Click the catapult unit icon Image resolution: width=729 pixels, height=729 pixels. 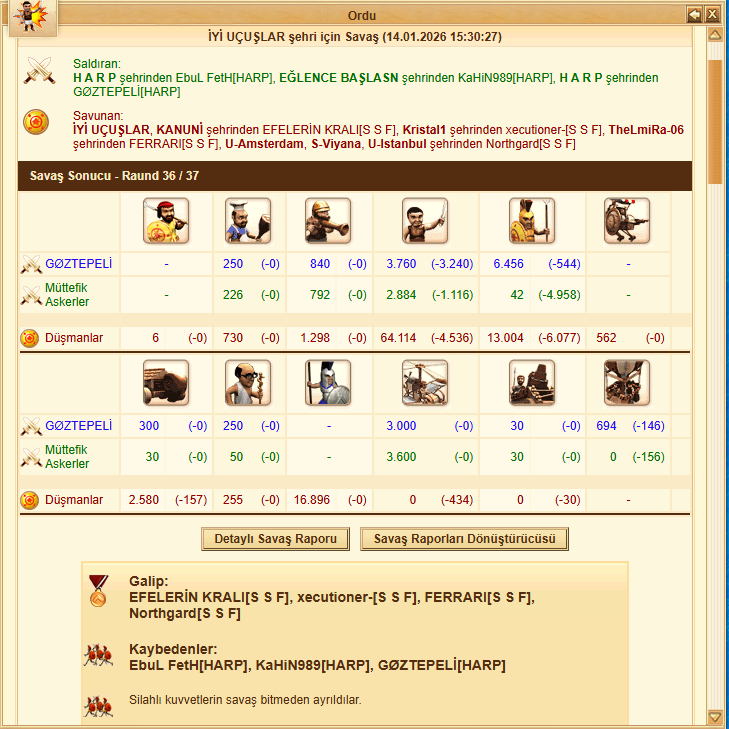532,383
